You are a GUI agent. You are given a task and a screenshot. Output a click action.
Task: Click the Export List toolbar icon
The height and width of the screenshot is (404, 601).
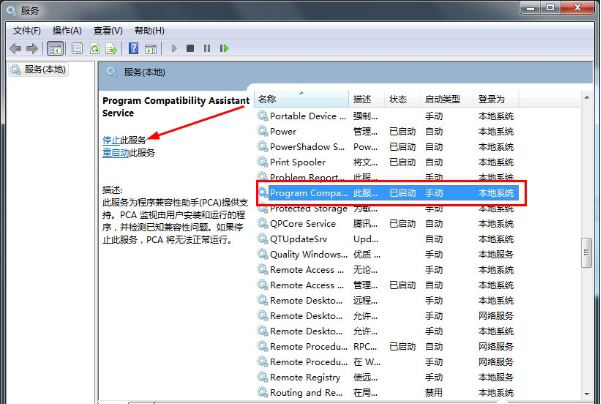[x=112, y=48]
